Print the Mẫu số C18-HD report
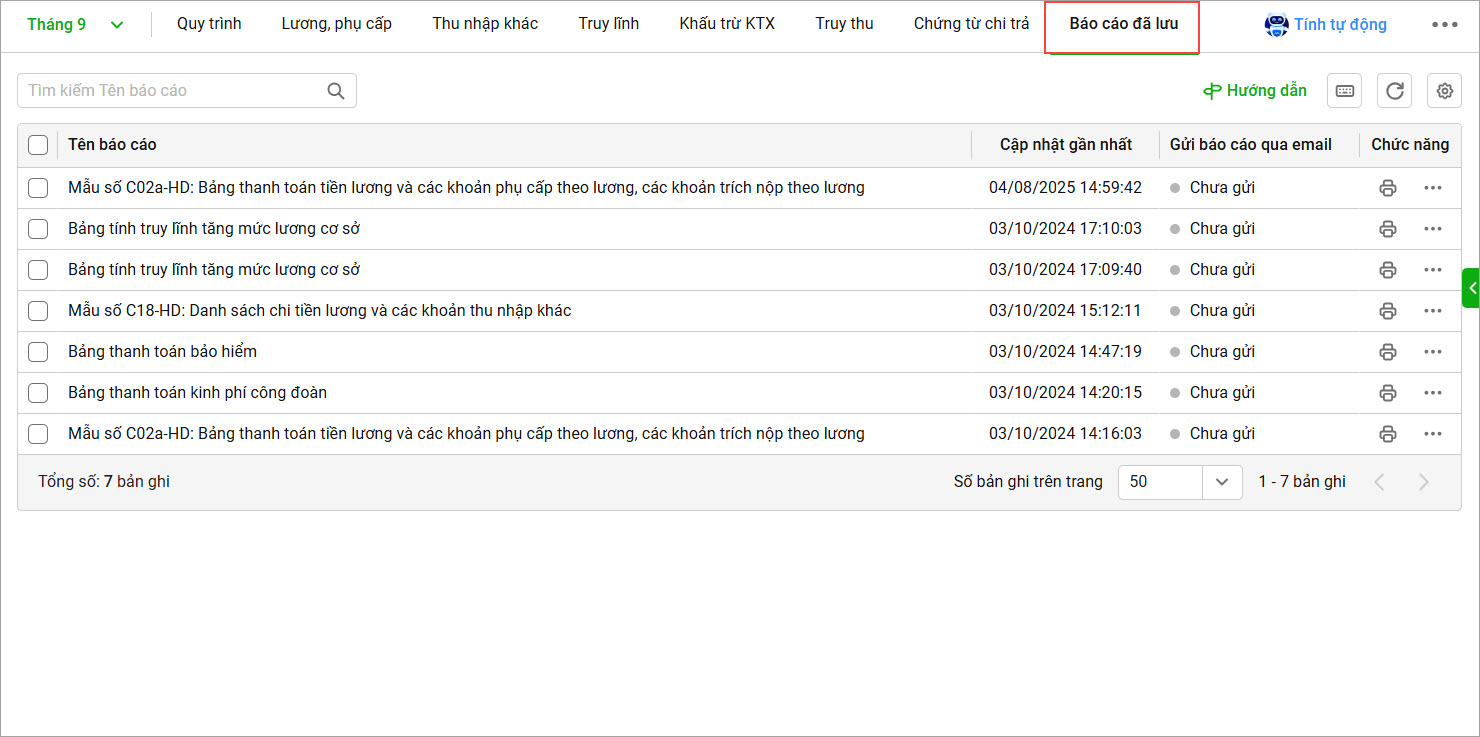The image size is (1480, 737). (x=1387, y=311)
